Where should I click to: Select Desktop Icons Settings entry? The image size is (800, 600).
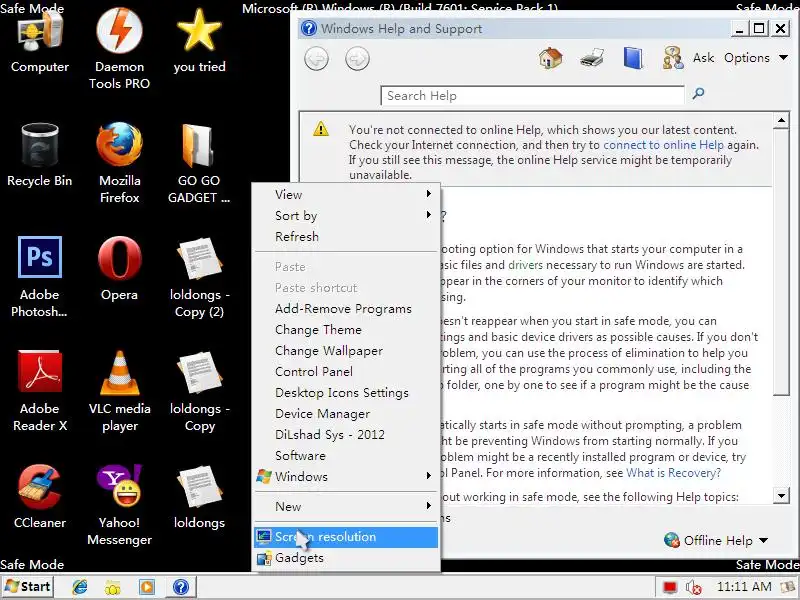[346, 392]
